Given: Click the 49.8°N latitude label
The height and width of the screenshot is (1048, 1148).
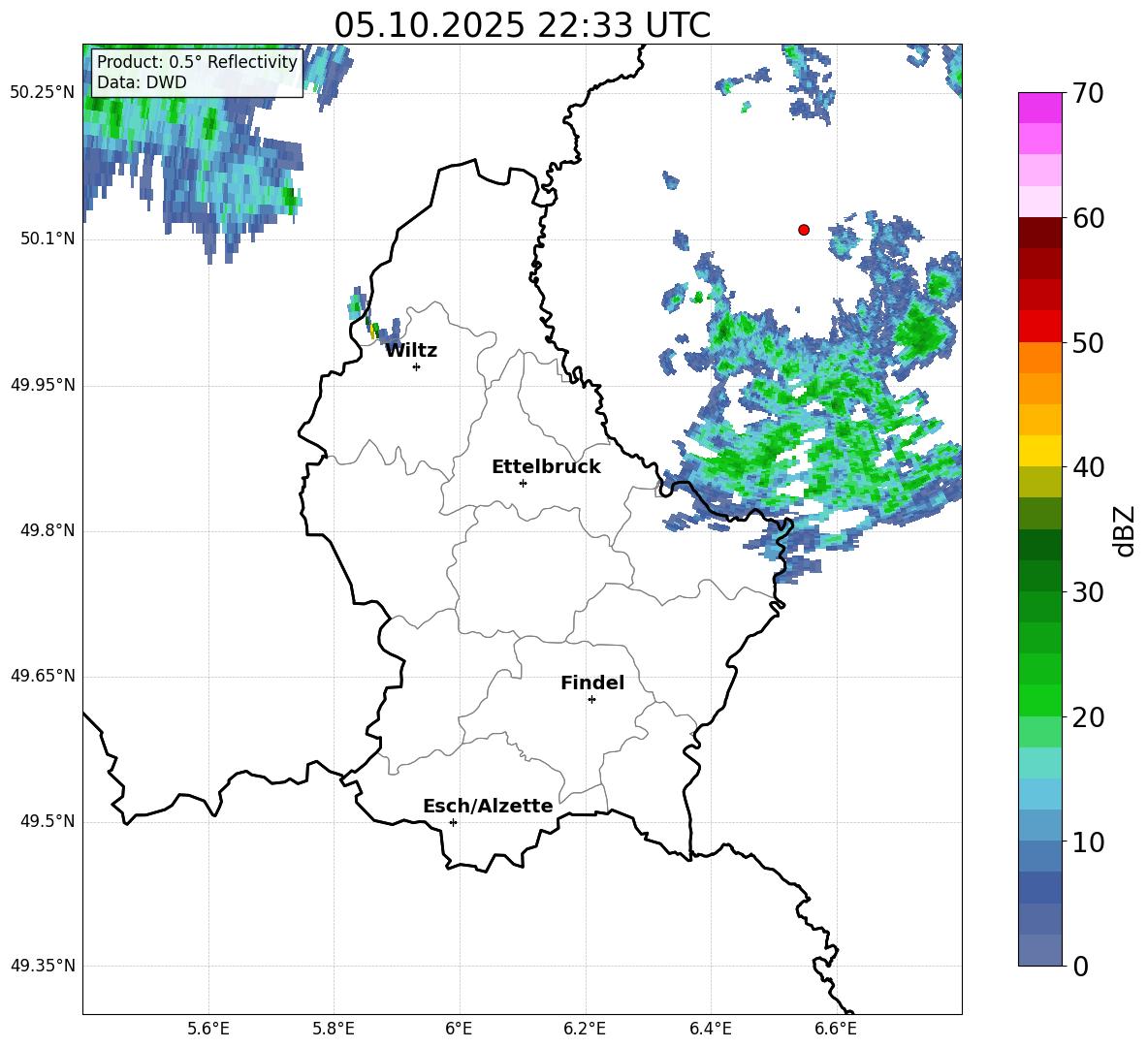Looking at the screenshot, I should point(48,530).
